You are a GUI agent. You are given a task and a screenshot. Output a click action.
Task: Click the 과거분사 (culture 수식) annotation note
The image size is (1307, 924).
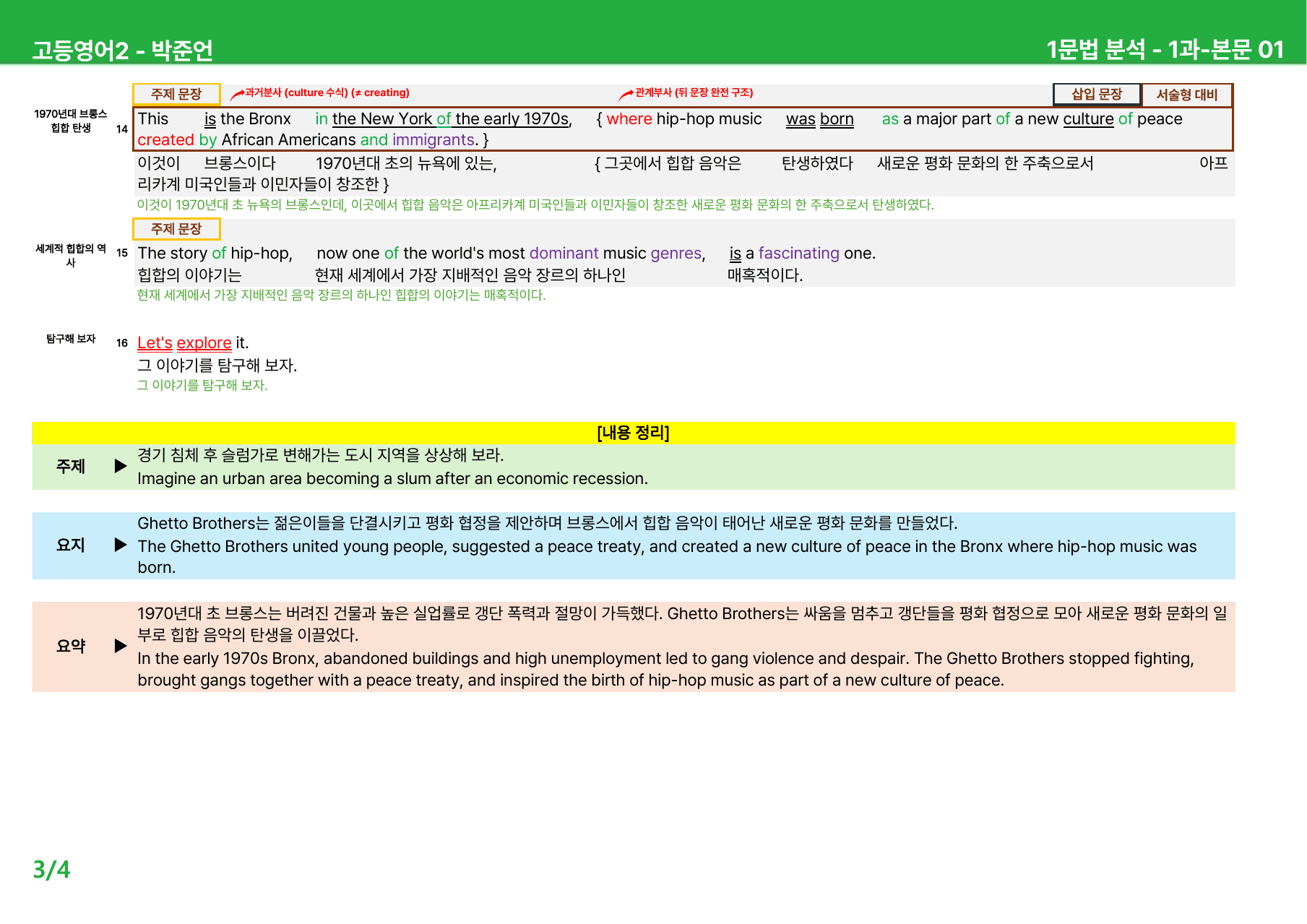327,92
